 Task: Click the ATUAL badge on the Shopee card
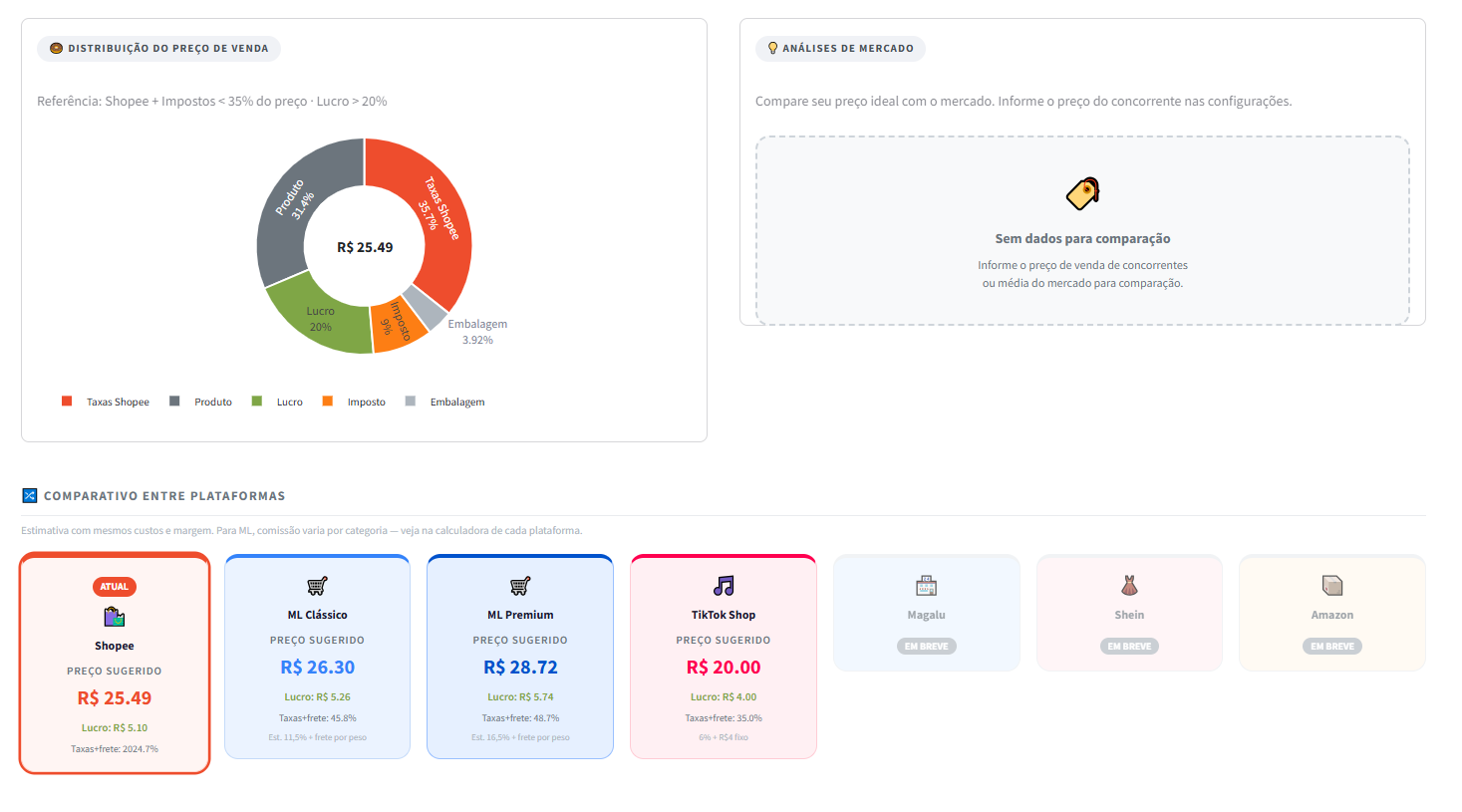pos(114,587)
